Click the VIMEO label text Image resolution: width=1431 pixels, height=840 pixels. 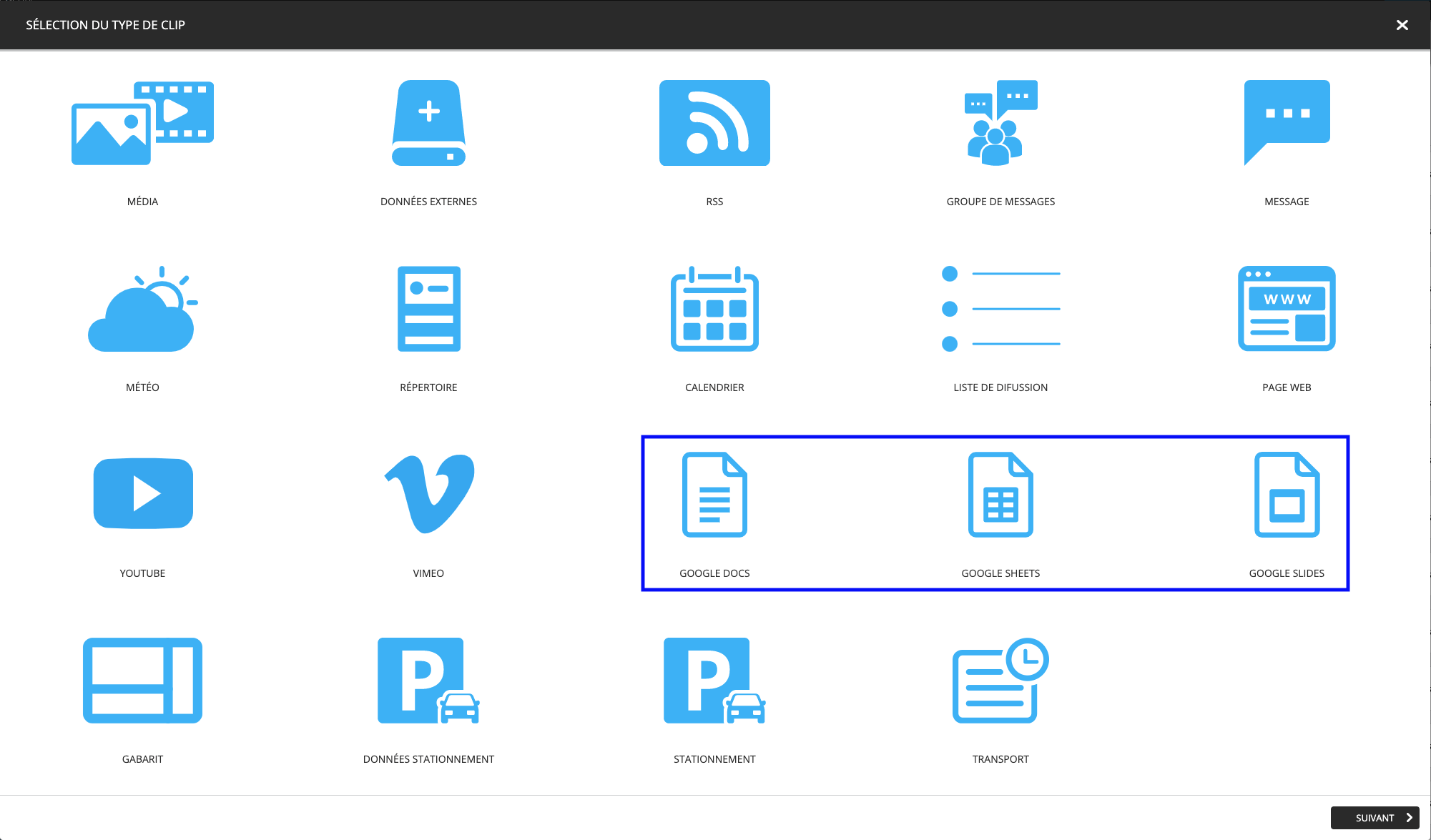[x=428, y=573]
